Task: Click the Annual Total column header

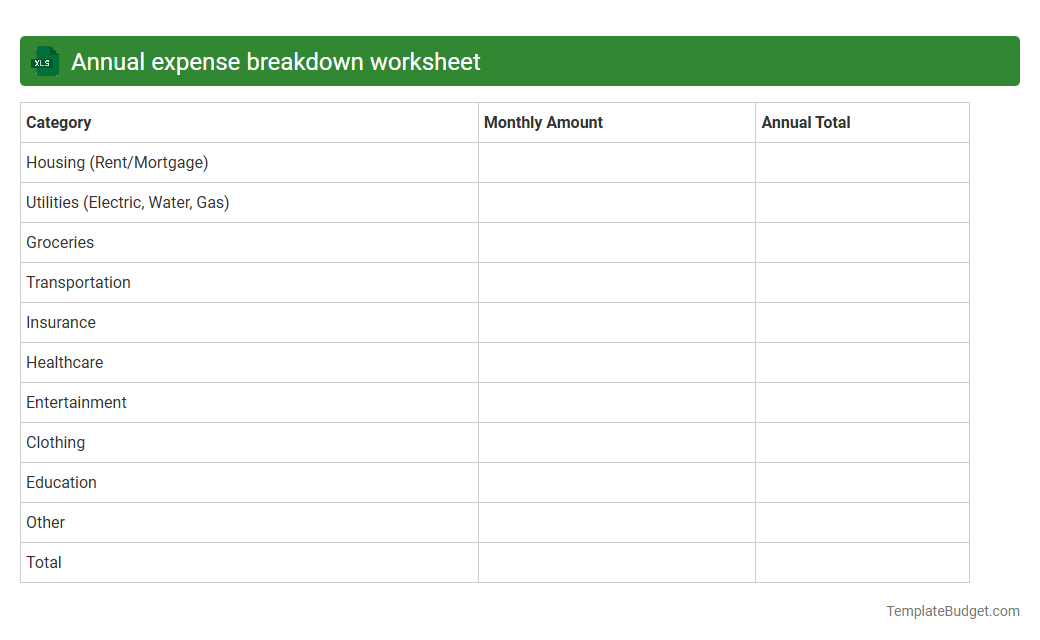Action: [x=805, y=122]
